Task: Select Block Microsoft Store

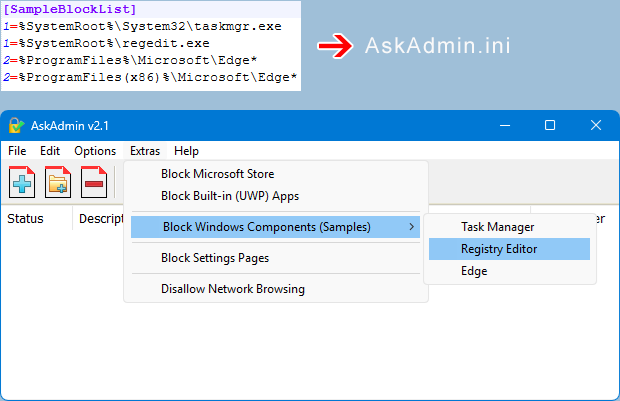Action: click(x=217, y=174)
